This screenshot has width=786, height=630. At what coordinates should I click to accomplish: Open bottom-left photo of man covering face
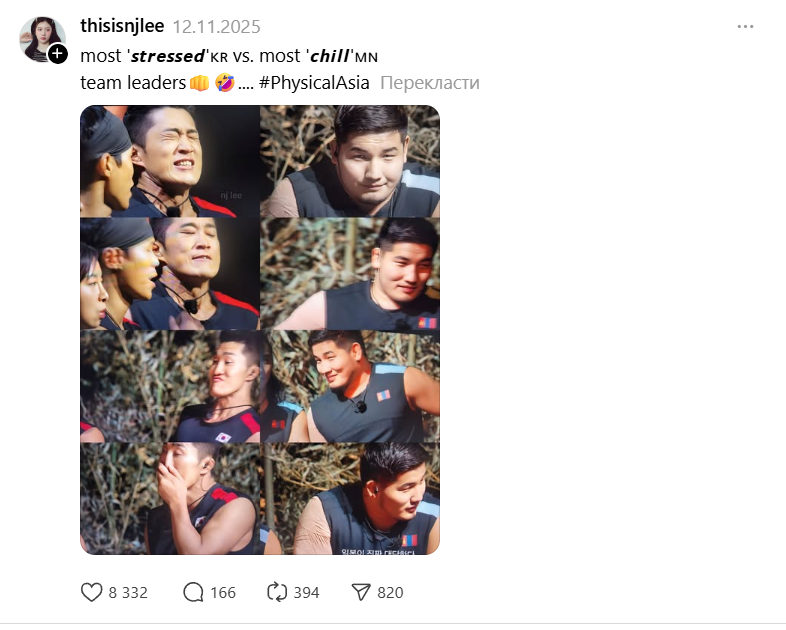[x=170, y=499]
